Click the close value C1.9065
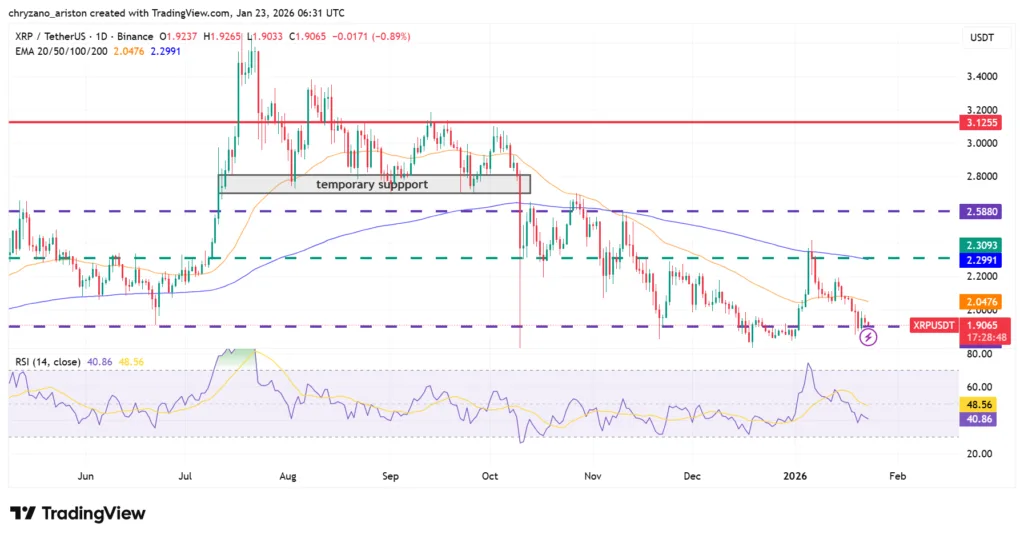This screenshot has height=539, width=1024. pos(308,37)
